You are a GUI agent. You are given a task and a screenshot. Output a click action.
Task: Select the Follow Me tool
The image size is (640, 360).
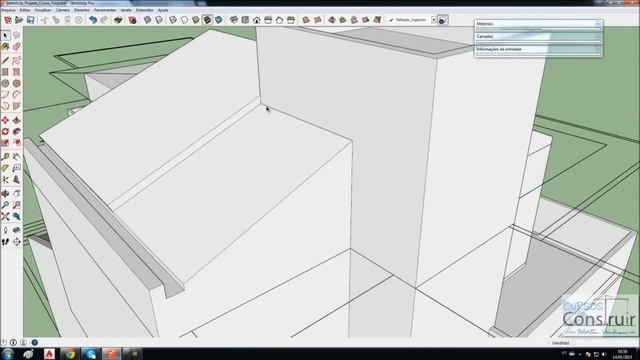(x=16, y=131)
